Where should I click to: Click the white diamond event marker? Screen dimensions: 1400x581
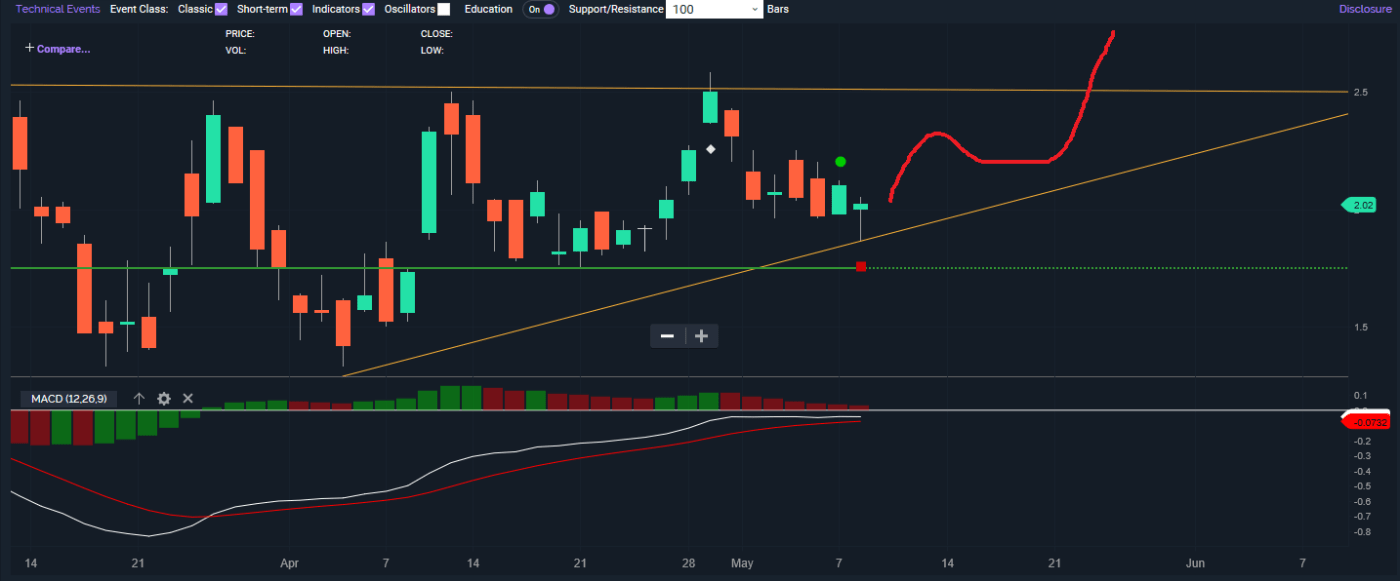point(710,149)
